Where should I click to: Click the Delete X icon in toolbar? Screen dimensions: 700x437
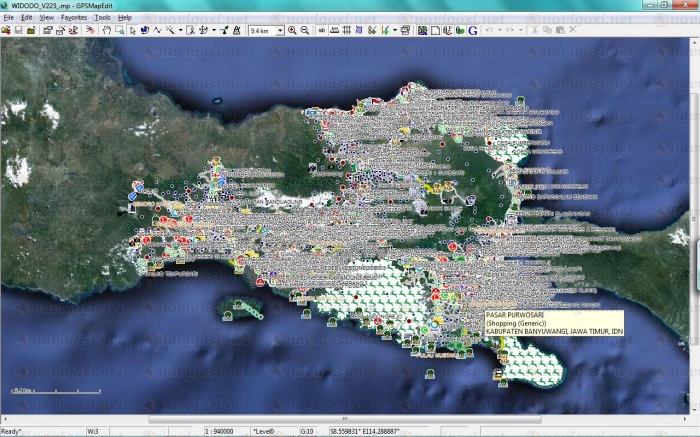click(x=573, y=30)
